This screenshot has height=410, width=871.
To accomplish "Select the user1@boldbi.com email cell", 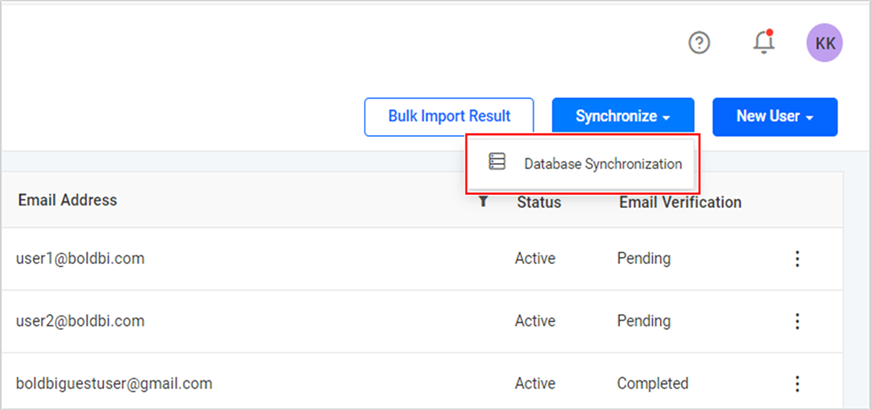I will coord(80,258).
